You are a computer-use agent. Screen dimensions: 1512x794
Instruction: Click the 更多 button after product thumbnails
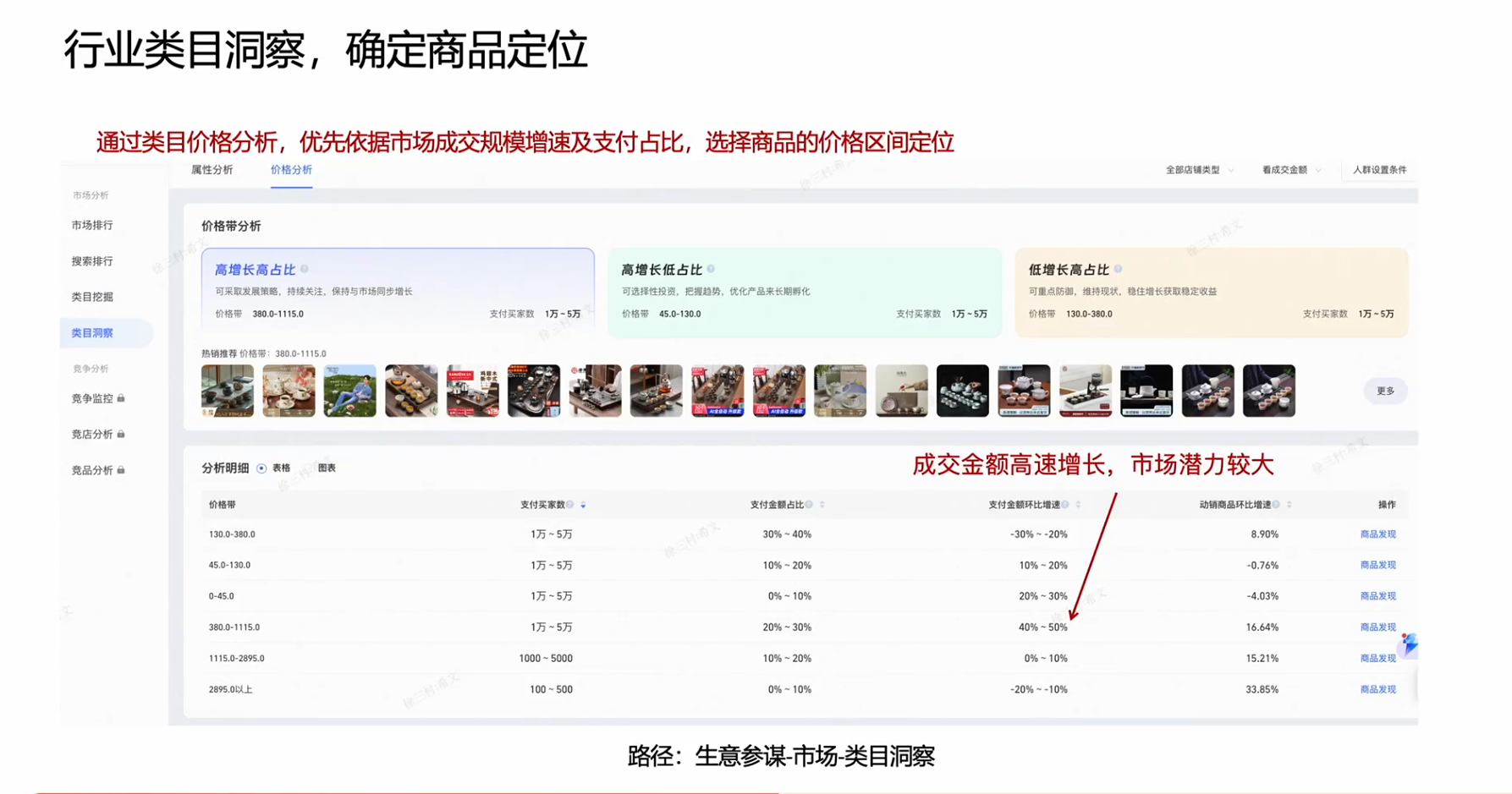pyautogui.click(x=1385, y=391)
